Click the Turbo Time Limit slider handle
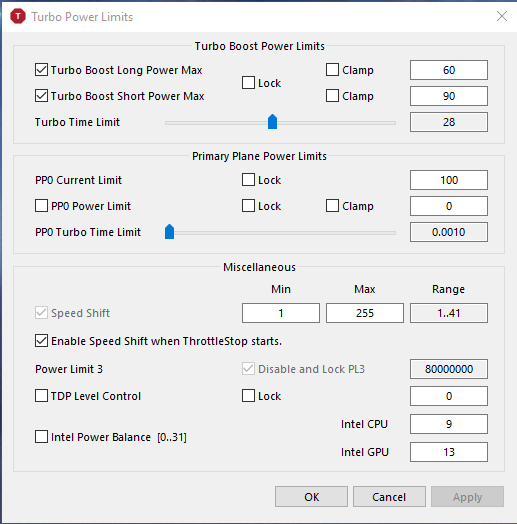517x524 pixels. click(x=272, y=122)
